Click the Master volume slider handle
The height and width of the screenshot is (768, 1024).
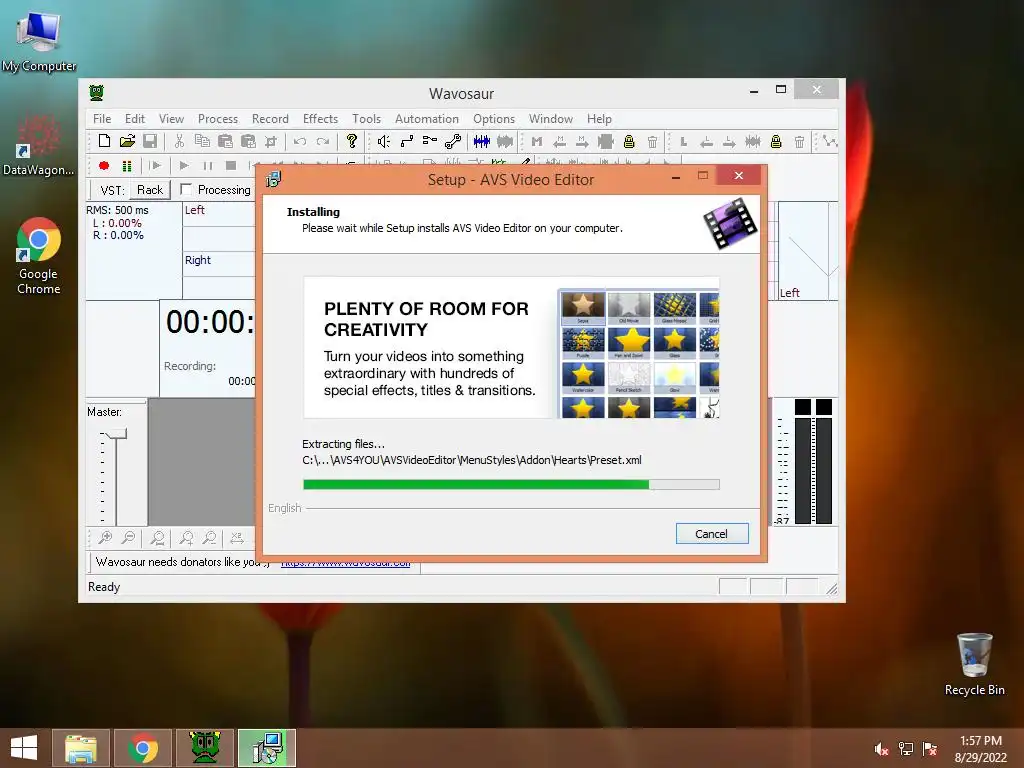tap(116, 434)
